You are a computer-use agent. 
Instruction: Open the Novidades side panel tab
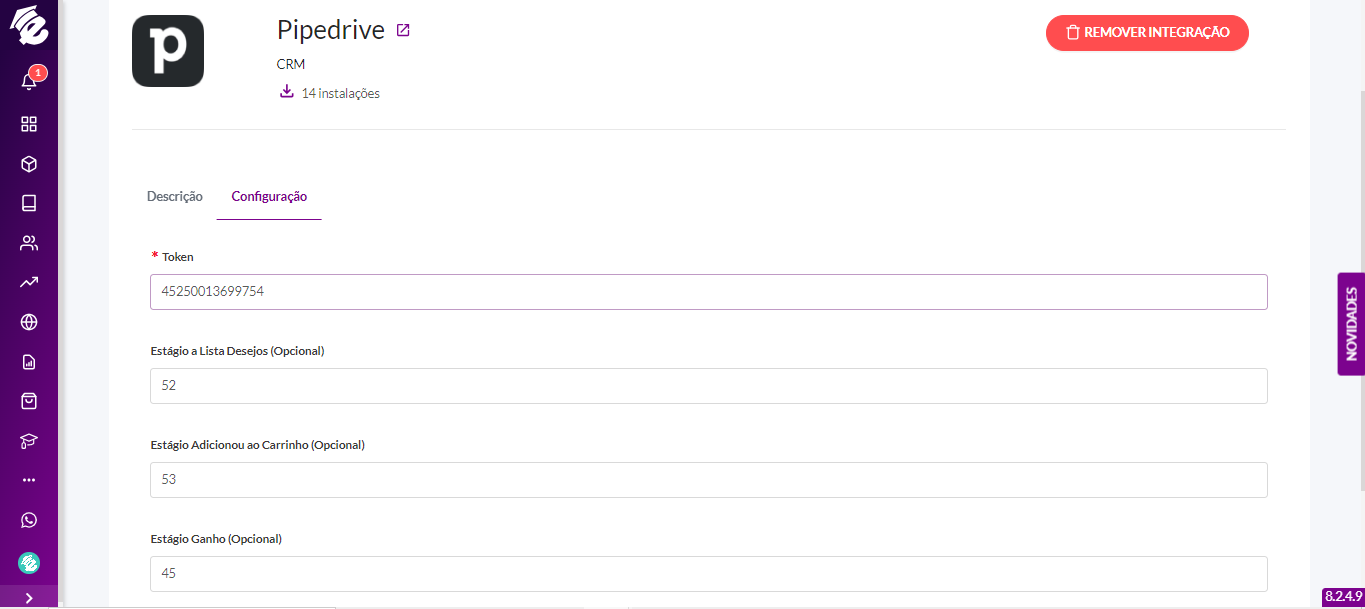point(1351,323)
